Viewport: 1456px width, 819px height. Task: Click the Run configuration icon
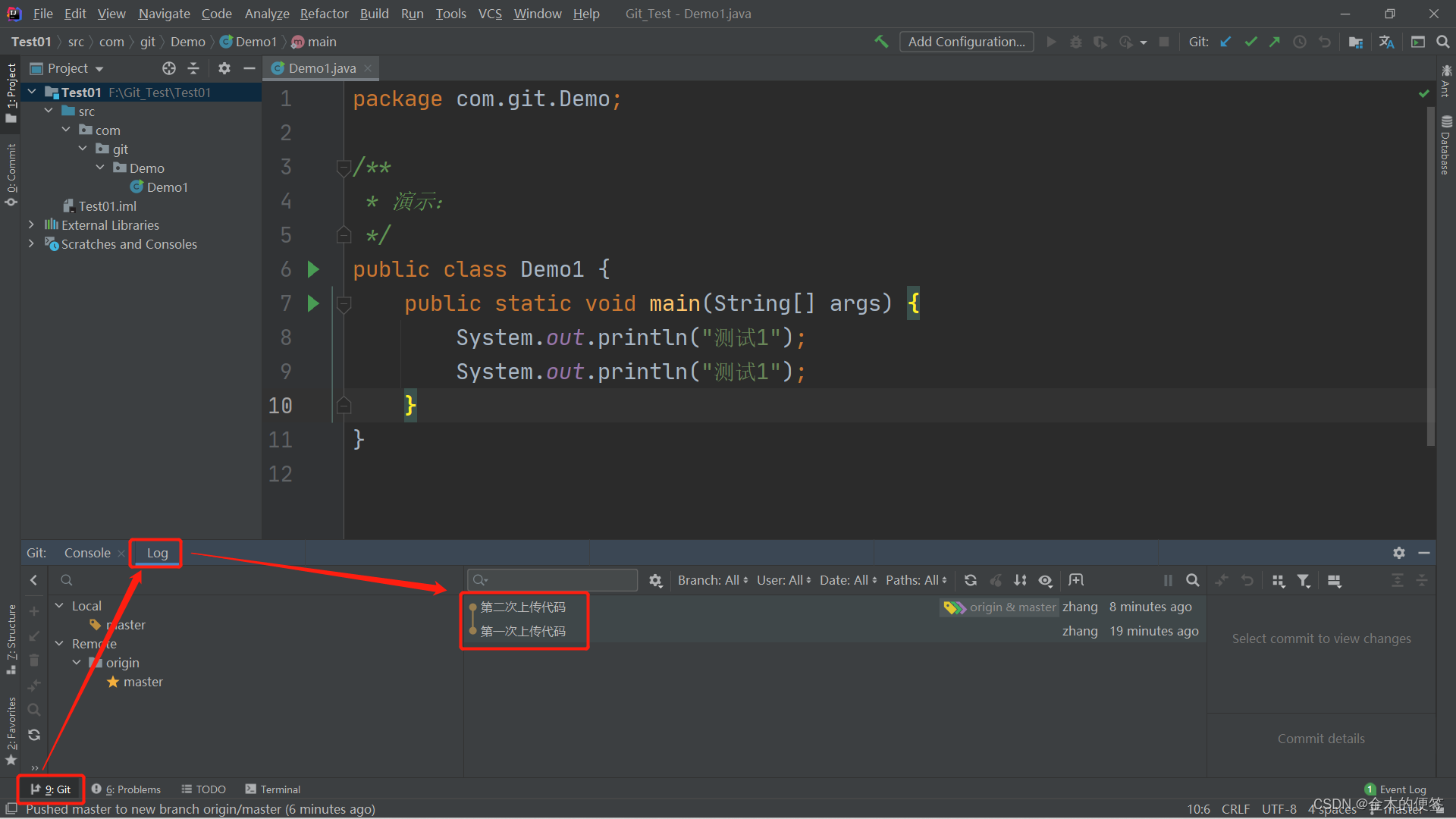(x=966, y=41)
